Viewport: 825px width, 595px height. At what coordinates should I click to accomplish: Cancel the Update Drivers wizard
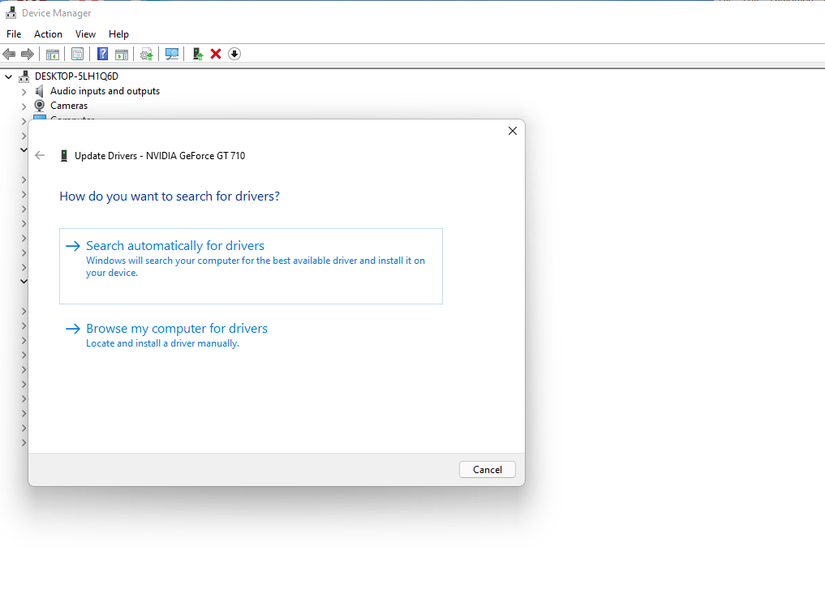click(x=487, y=469)
